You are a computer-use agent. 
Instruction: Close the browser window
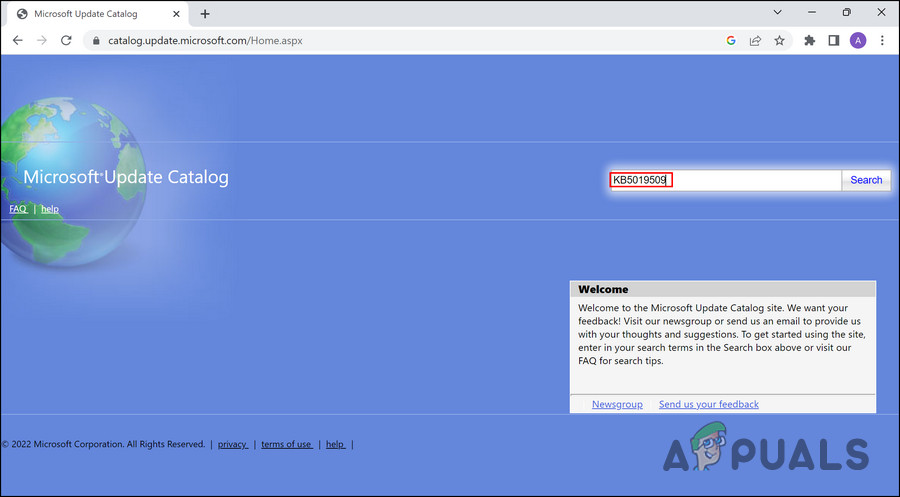(882, 12)
